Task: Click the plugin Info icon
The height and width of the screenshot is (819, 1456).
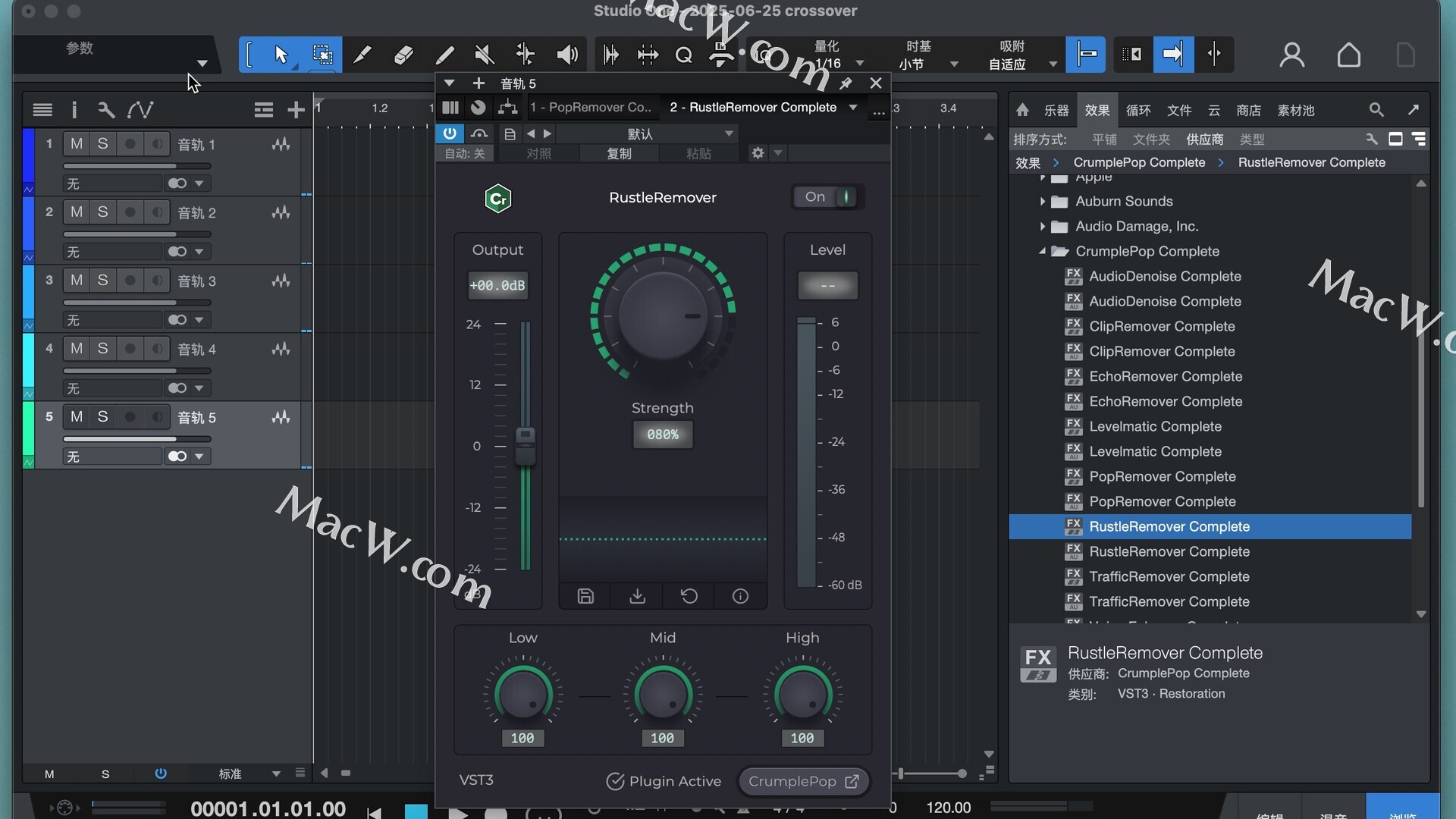Action: pyautogui.click(x=741, y=596)
